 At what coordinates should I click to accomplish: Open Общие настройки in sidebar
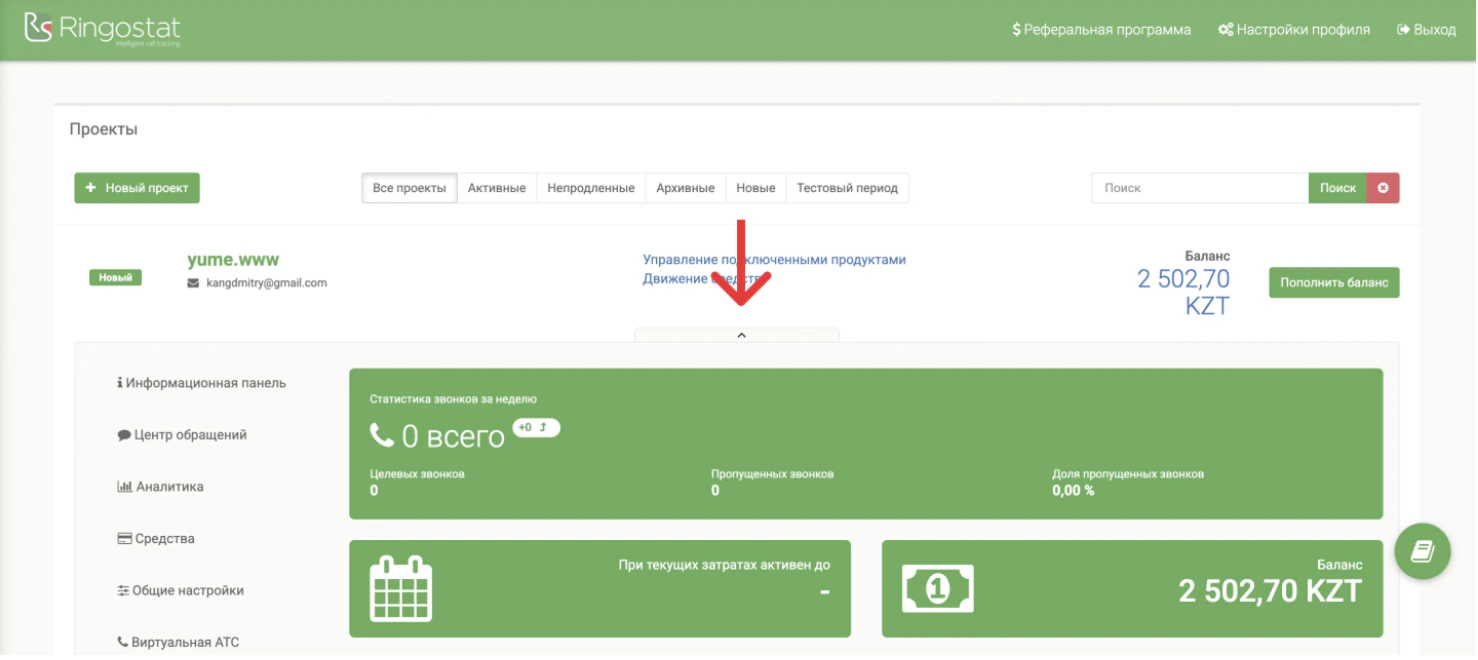pyautogui.click(x=180, y=591)
